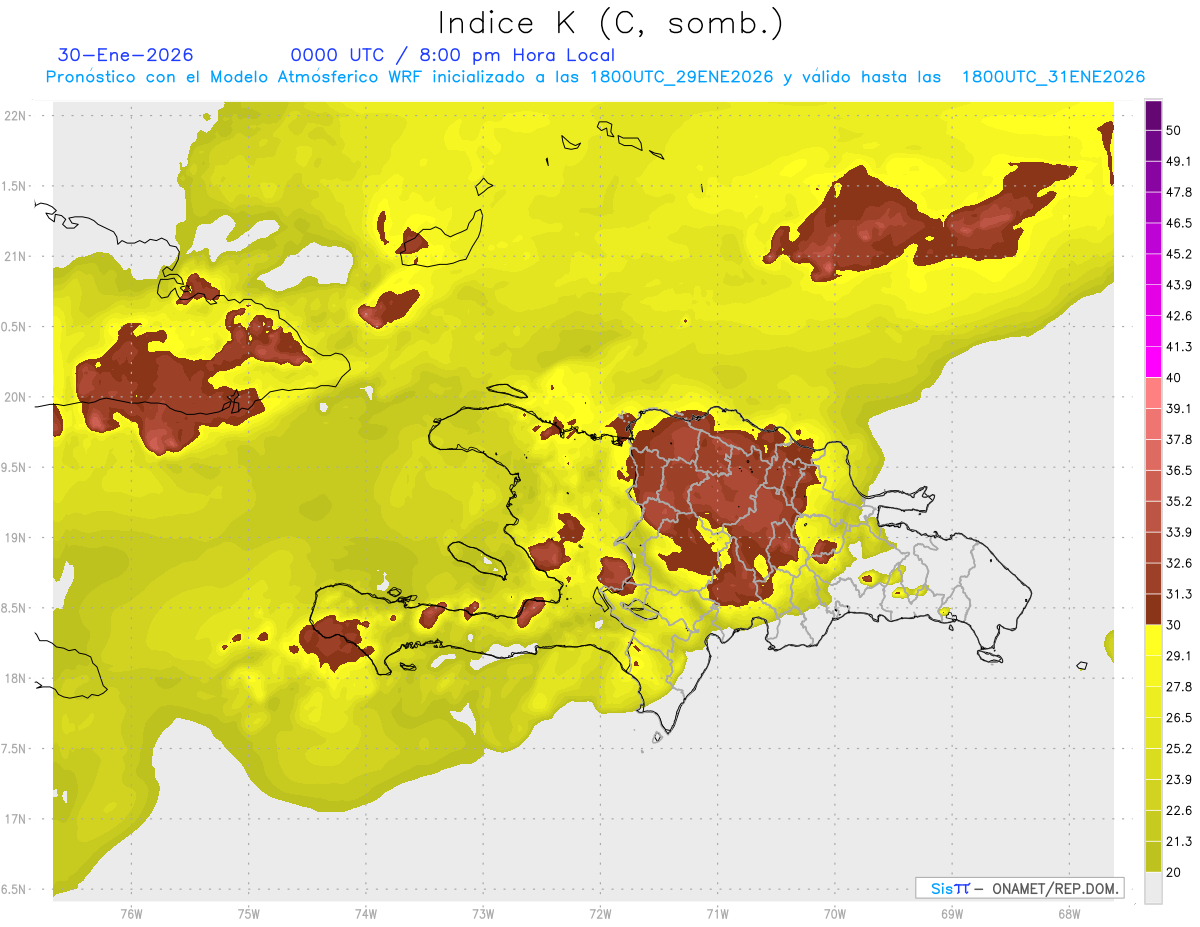Click the WRF forecast description line

(x=595, y=77)
